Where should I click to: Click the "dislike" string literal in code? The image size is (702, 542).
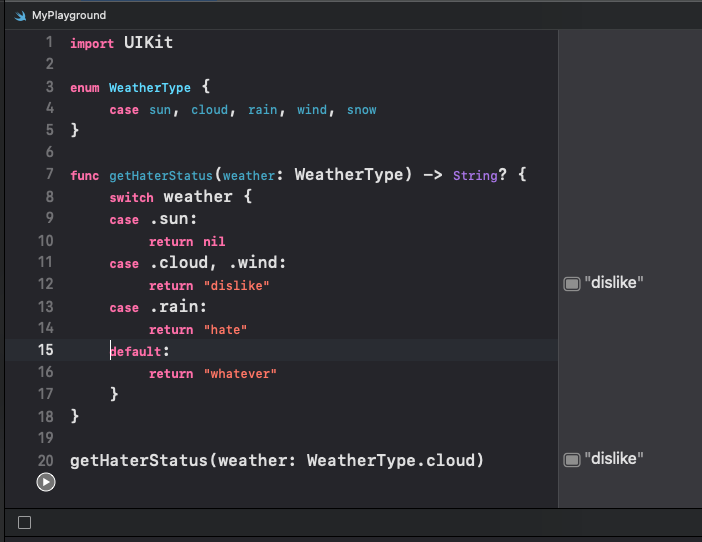click(x=236, y=286)
